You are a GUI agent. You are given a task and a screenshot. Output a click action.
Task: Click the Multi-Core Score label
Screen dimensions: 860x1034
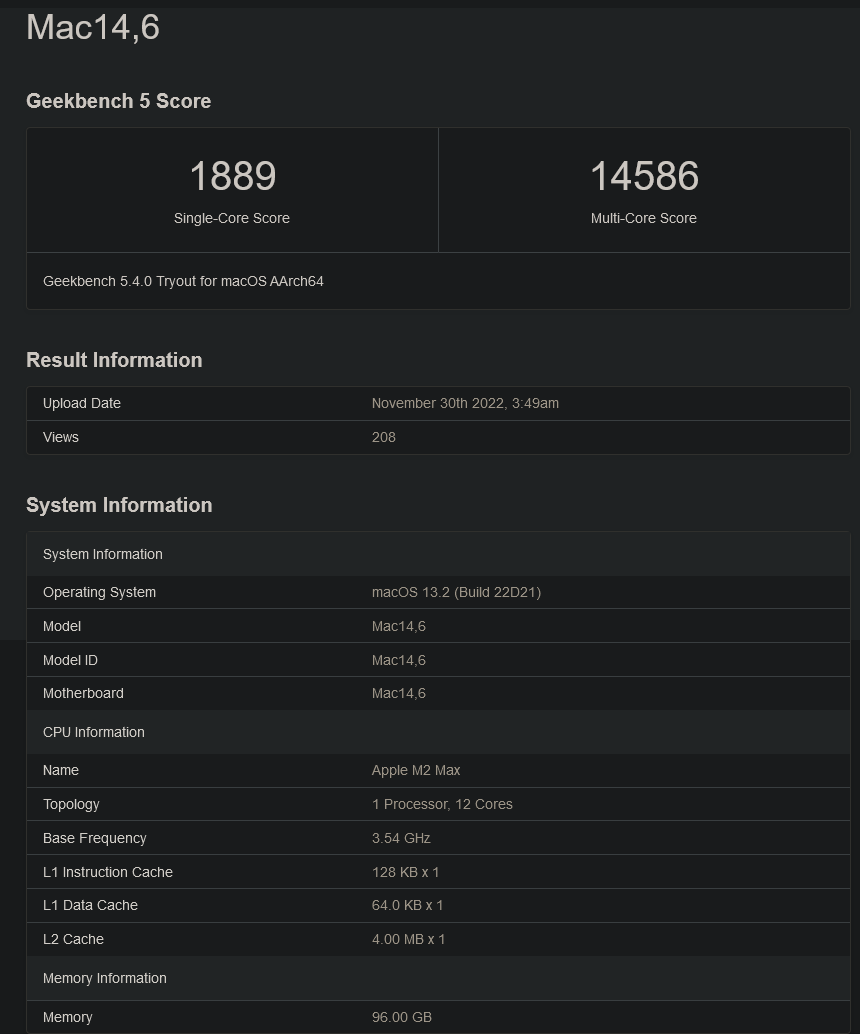[x=644, y=218]
